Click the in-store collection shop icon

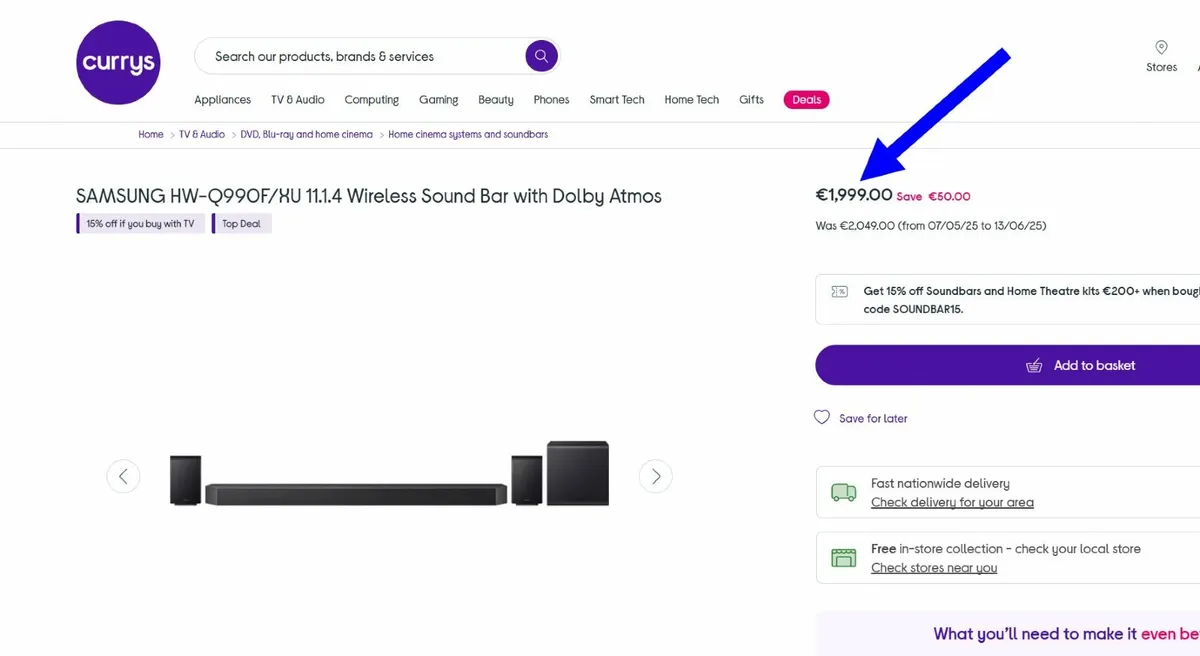click(843, 557)
